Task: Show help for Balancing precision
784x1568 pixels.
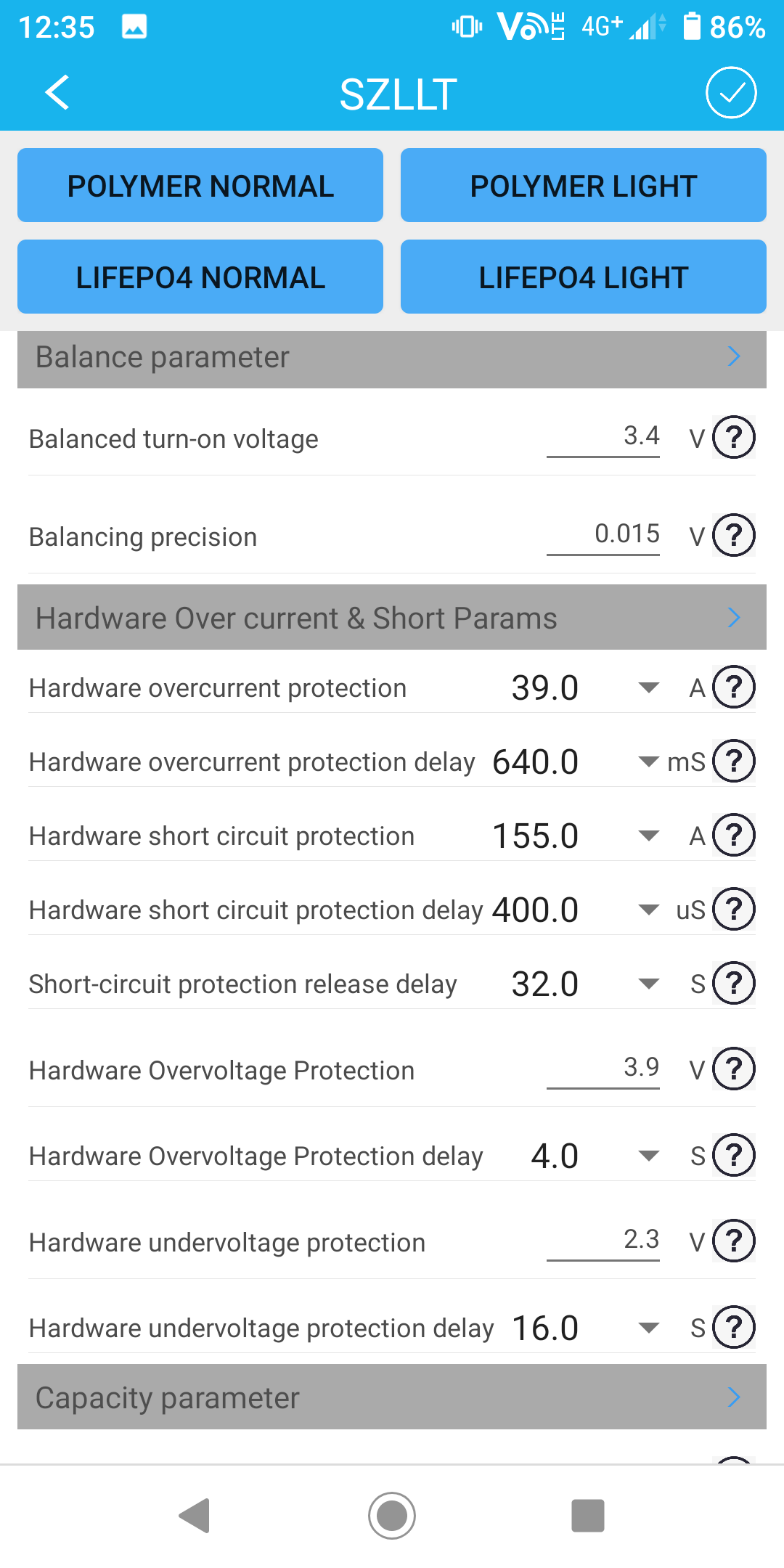Action: 734,536
